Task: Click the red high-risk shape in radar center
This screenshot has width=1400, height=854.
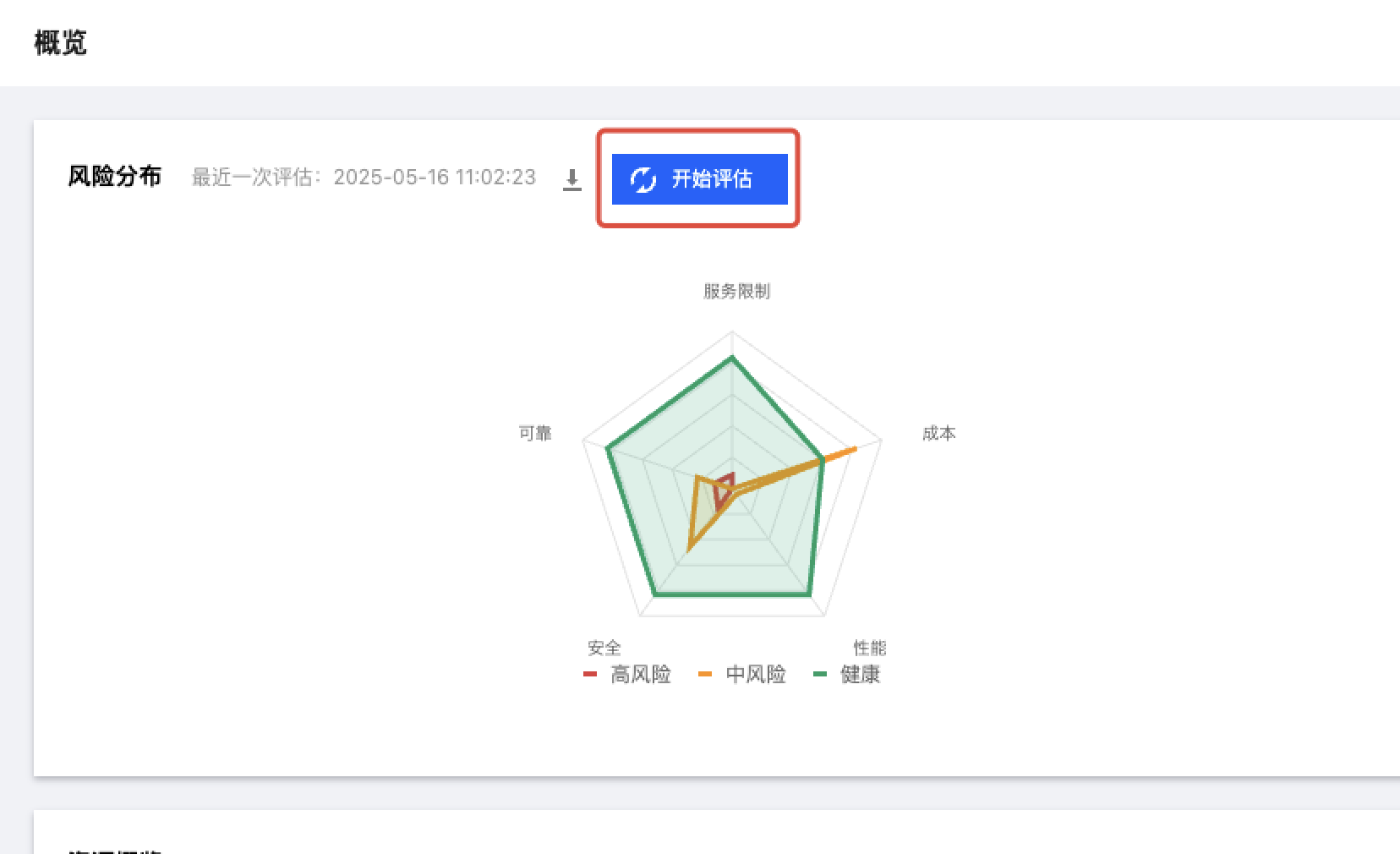Action: [x=724, y=488]
